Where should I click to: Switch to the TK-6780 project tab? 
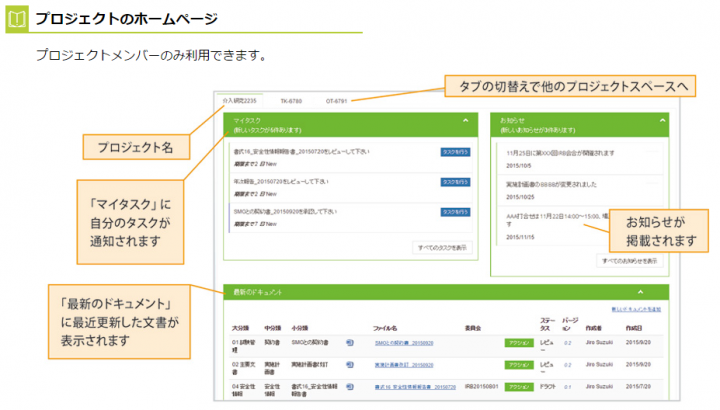tap(291, 101)
